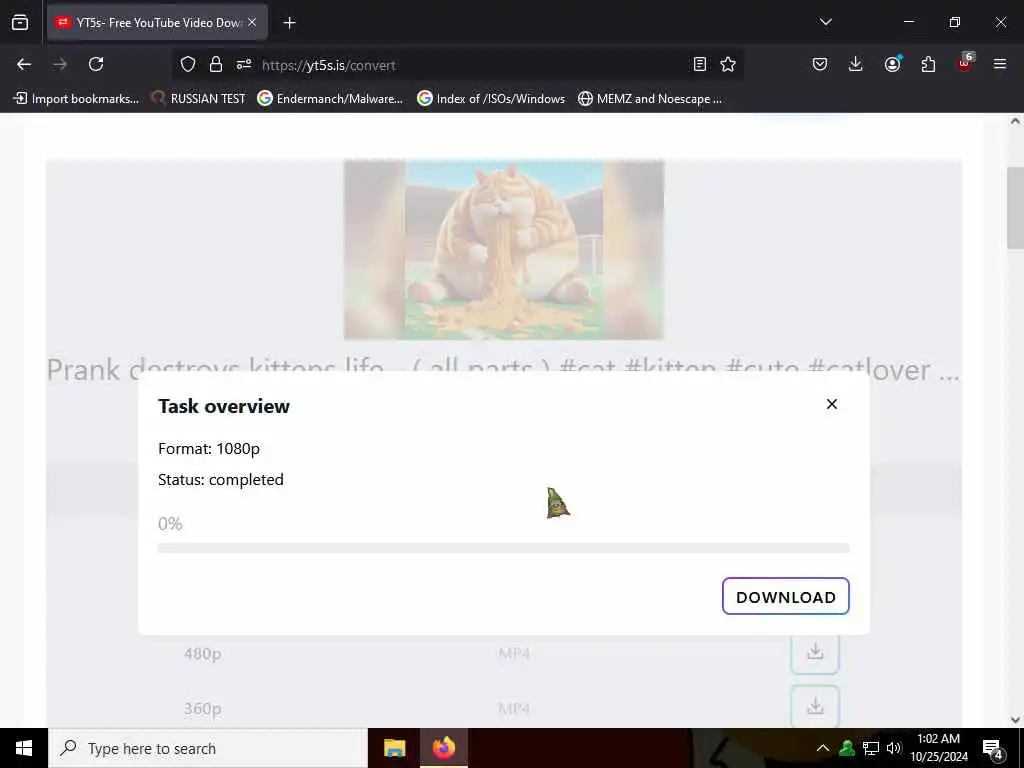The width and height of the screenshot is (1024, 768).
Task: Close the YT5s browser tab
Action: (252, 22)
